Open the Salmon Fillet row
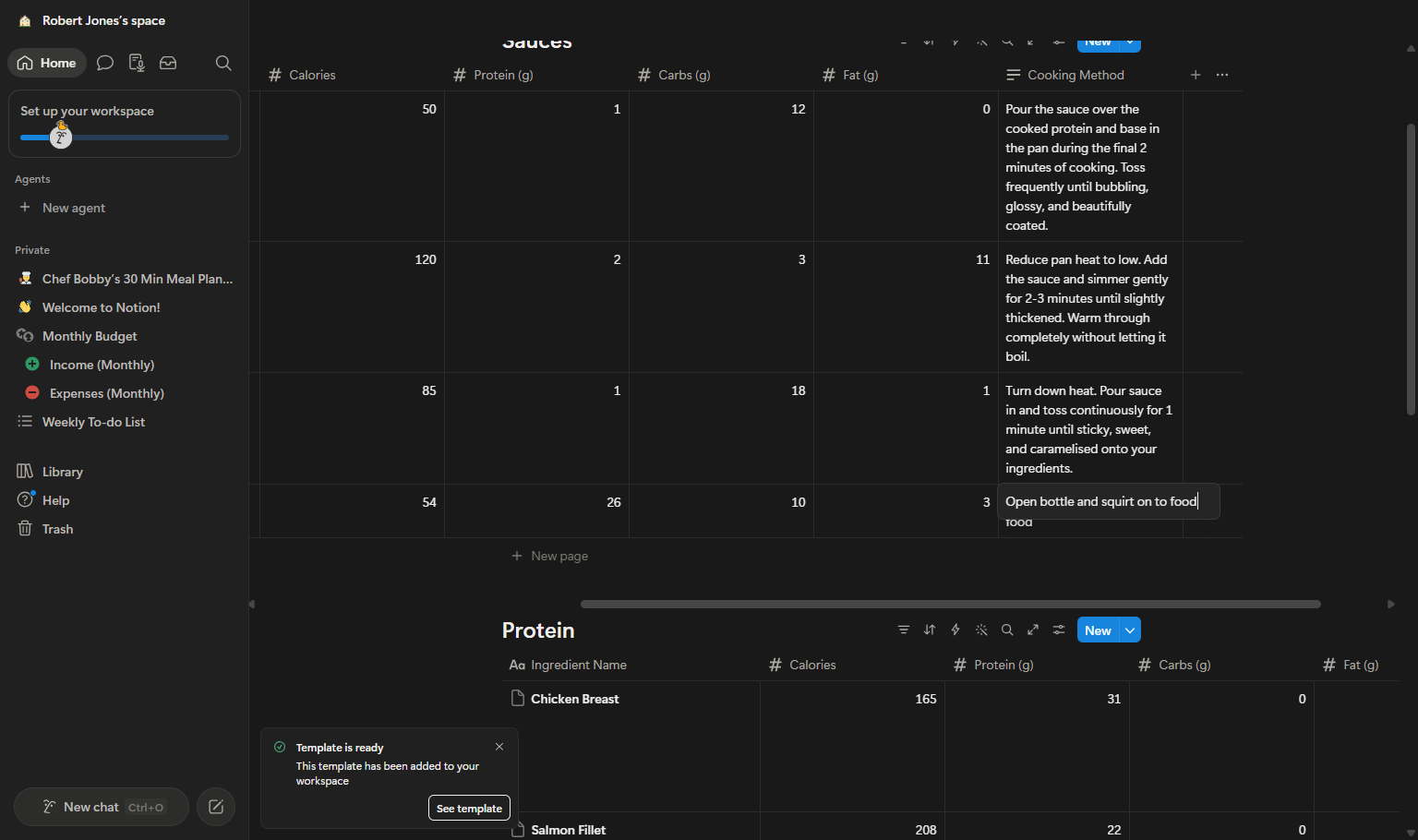 pyautogui.click(x=568, y=830)
